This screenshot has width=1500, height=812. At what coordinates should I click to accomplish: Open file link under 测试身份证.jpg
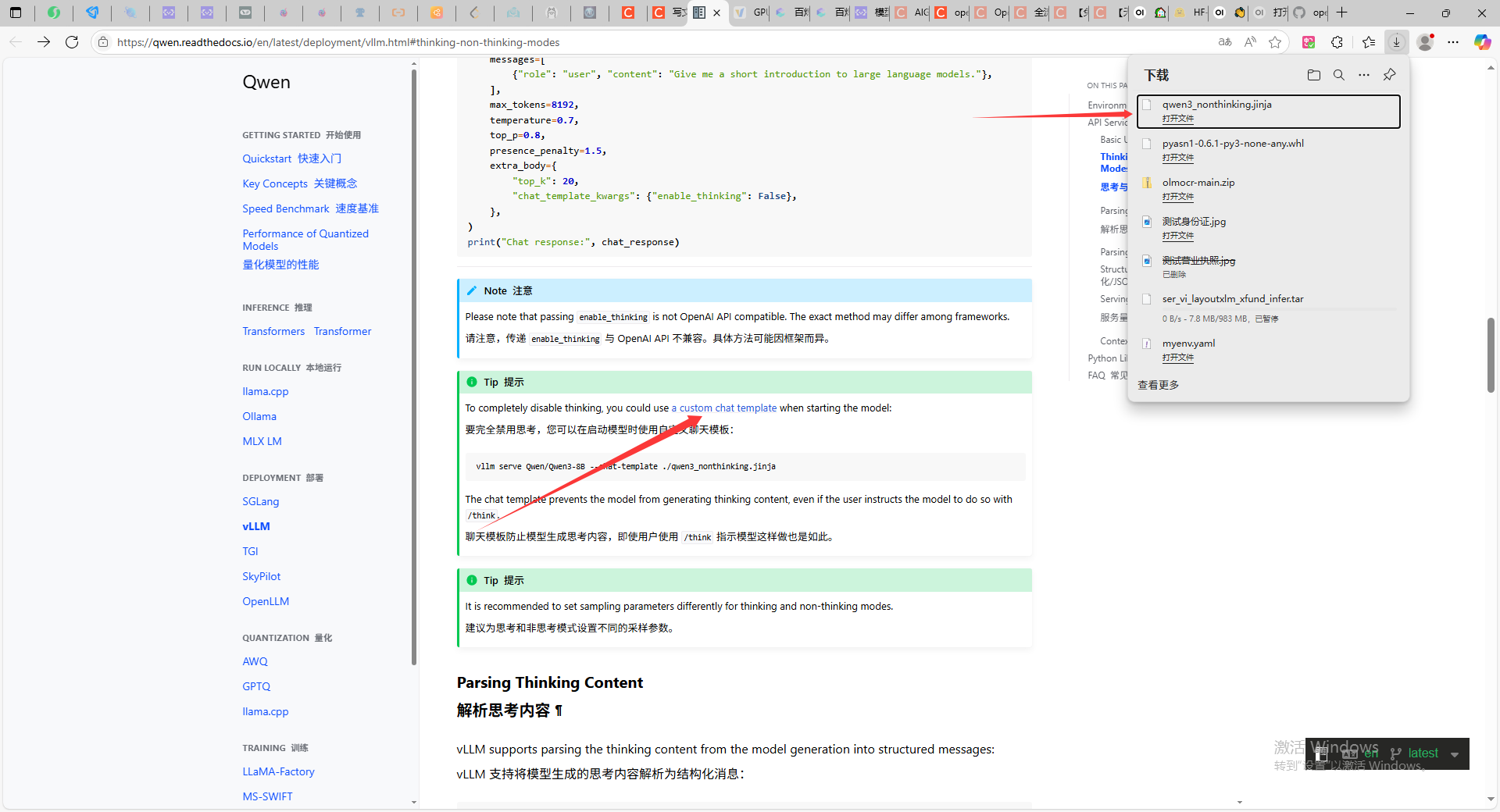tap(1177, 236)
